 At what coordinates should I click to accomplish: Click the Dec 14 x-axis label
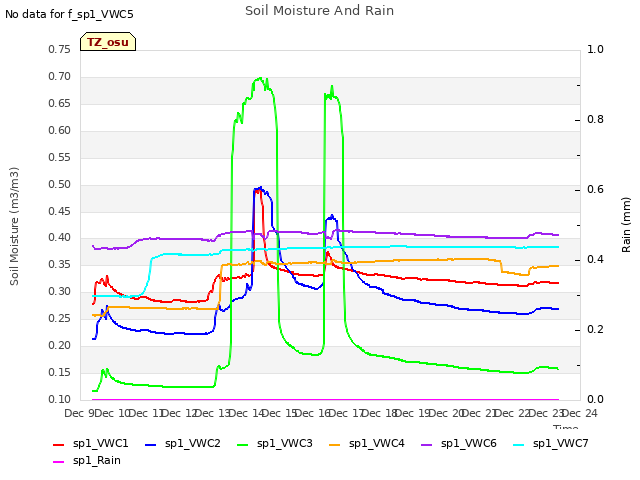click(246, 413)
